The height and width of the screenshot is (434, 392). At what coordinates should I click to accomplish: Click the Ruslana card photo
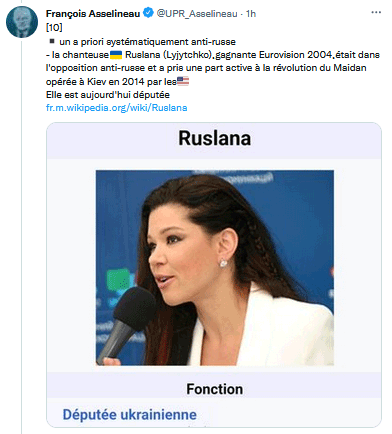point(215,268)
